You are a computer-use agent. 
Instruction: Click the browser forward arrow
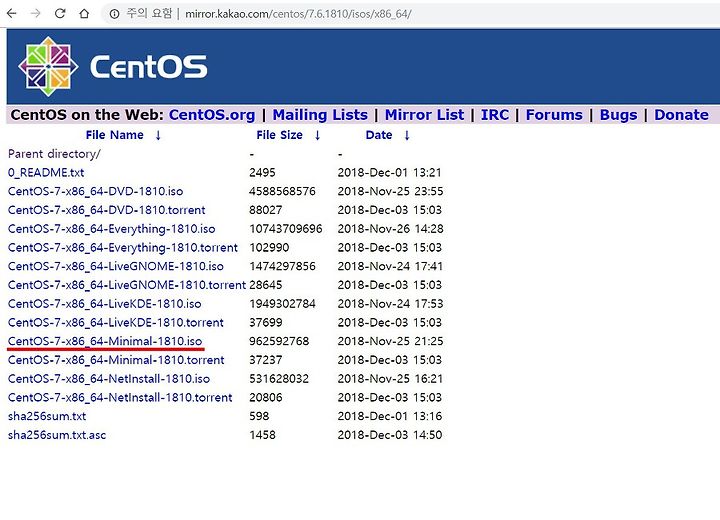(35, 14)
